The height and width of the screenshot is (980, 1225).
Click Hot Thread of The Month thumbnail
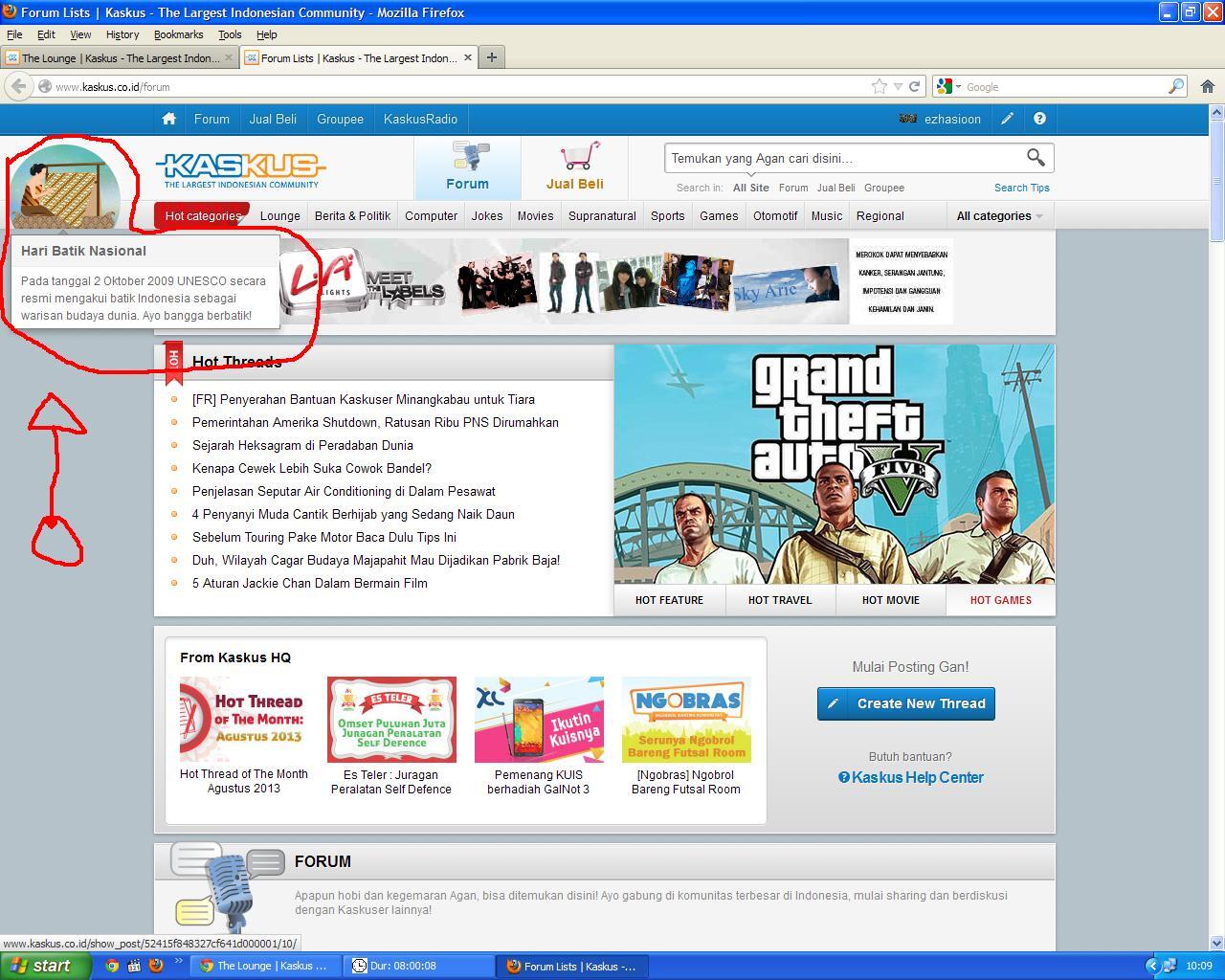pyautogui.click(x=244, y=720)
